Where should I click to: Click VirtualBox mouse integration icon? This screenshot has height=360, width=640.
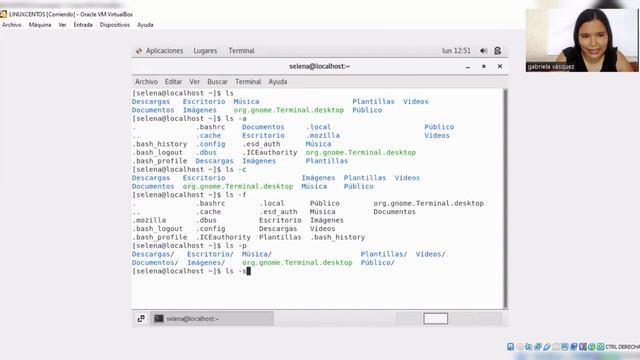pyautogui.click(x=591, y=347)
